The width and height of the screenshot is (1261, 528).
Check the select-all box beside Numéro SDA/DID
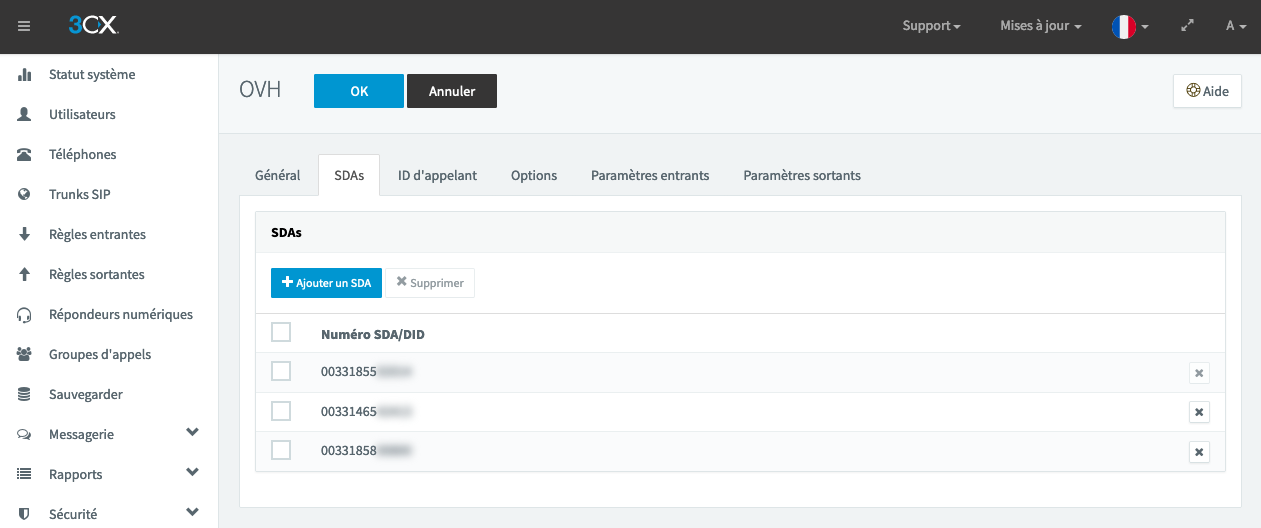pos(281,332)
